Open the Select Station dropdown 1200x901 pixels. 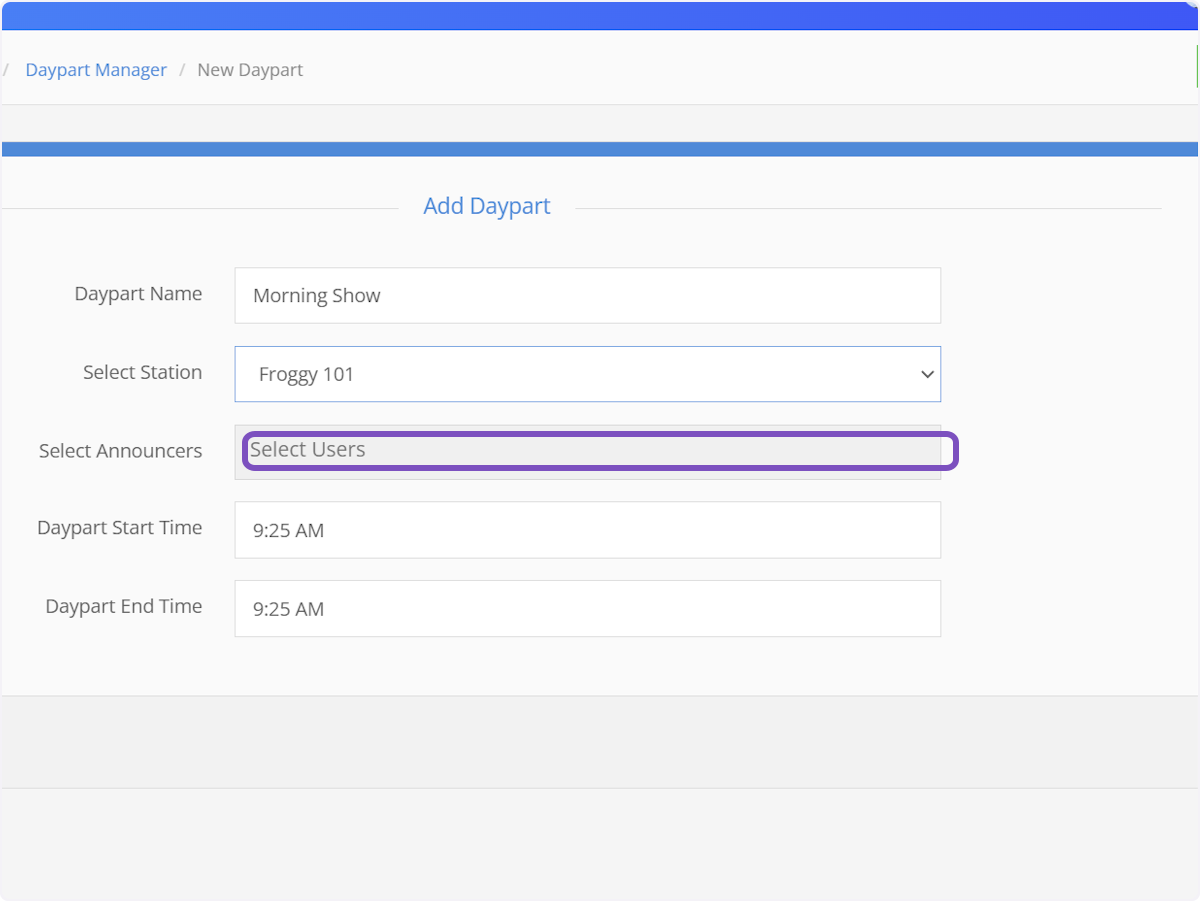click(x=586, y=374)
